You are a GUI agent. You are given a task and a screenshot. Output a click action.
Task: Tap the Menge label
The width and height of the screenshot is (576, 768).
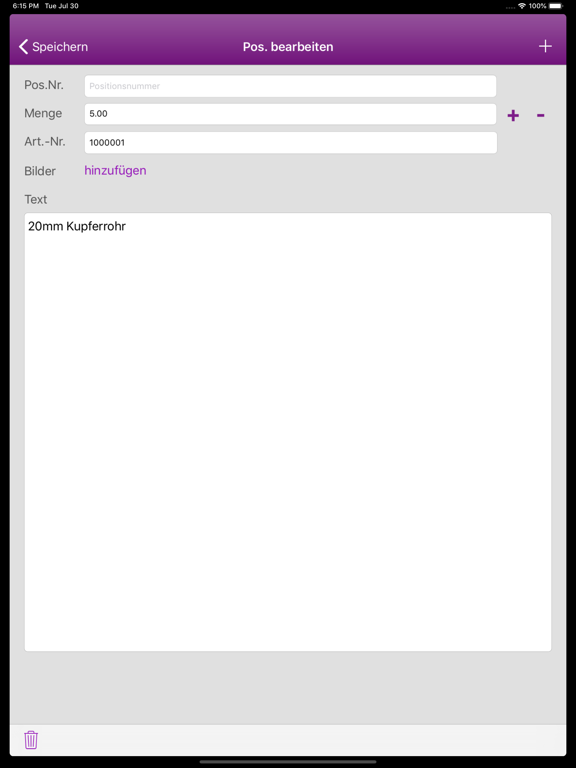pyautogui.click(x=43, y=114)
